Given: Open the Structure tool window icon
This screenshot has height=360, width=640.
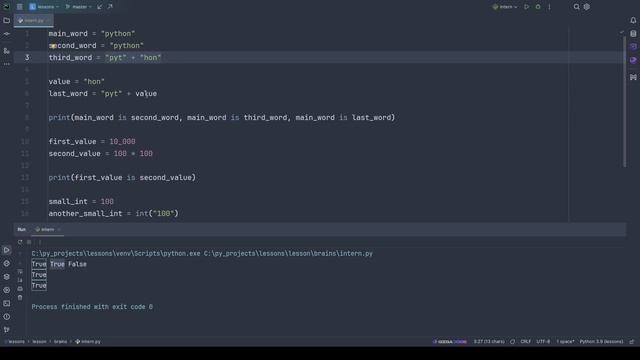Looking at the screenshot, I should (x=7, y=51).
